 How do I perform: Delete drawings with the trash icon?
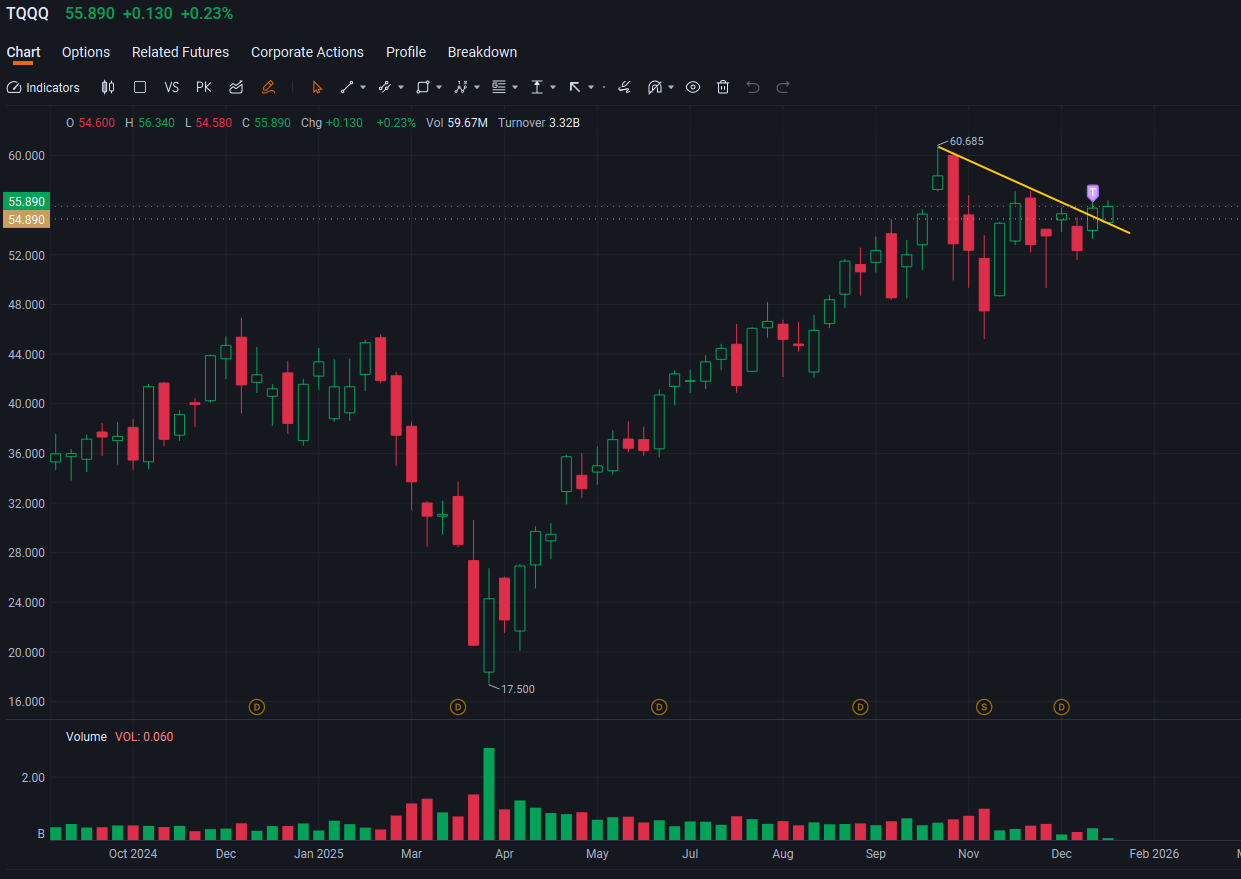[x=723, y=88]
